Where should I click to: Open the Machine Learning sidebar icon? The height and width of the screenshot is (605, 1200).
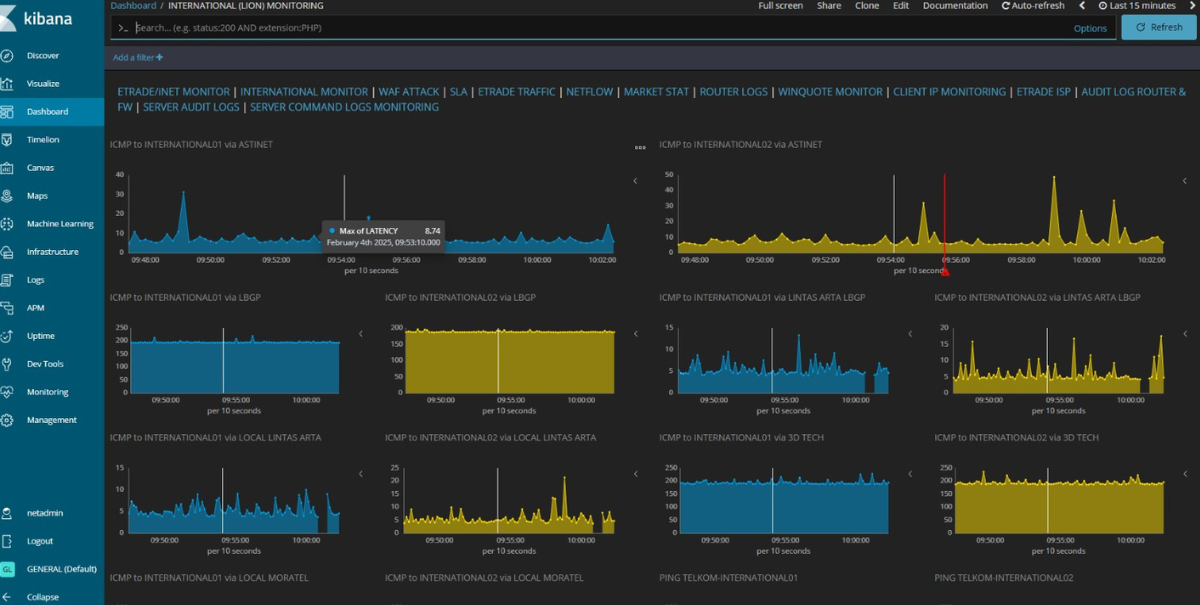[x=7, y=224]
